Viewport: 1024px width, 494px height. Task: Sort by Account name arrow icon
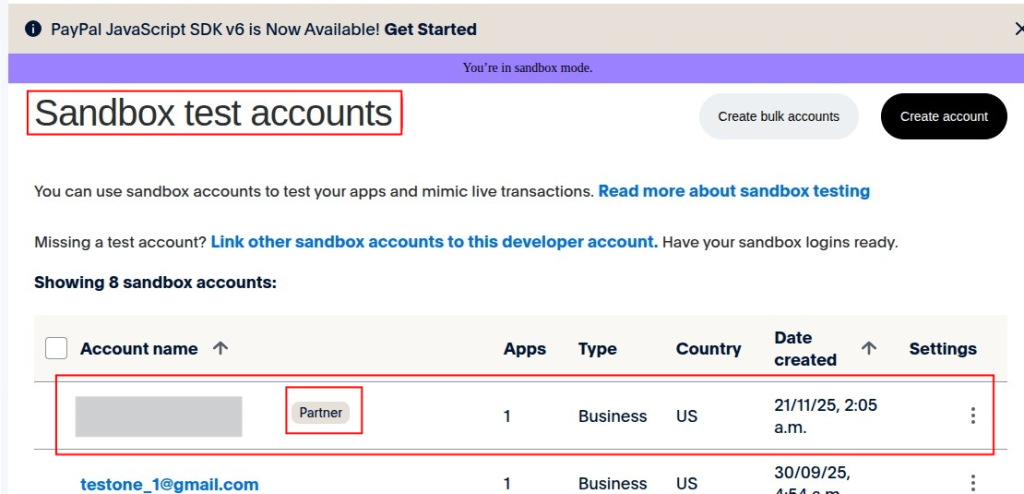pos(221,348)
